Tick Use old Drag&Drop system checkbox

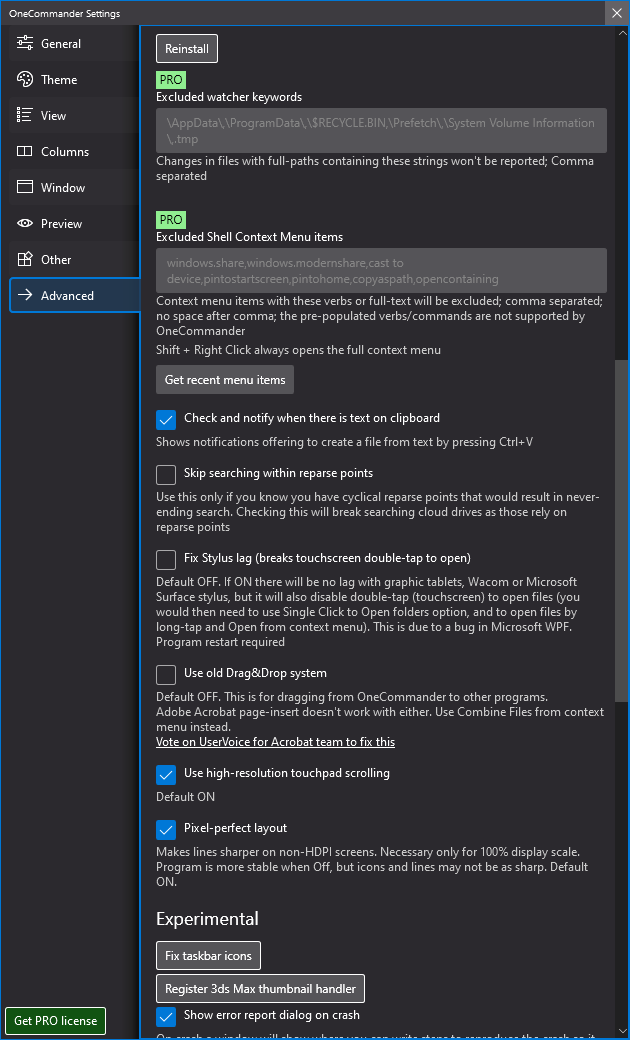(x=166, y=674)
